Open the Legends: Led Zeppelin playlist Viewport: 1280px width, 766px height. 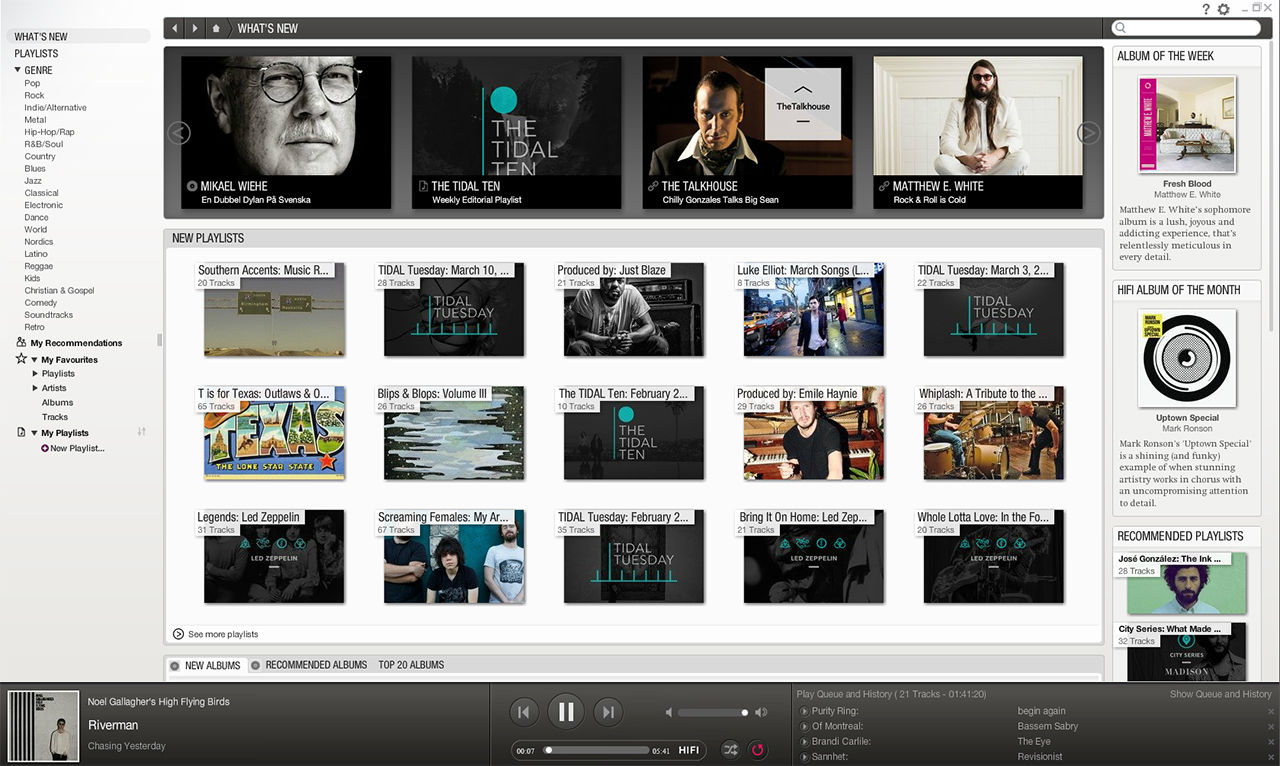[274, 557]
